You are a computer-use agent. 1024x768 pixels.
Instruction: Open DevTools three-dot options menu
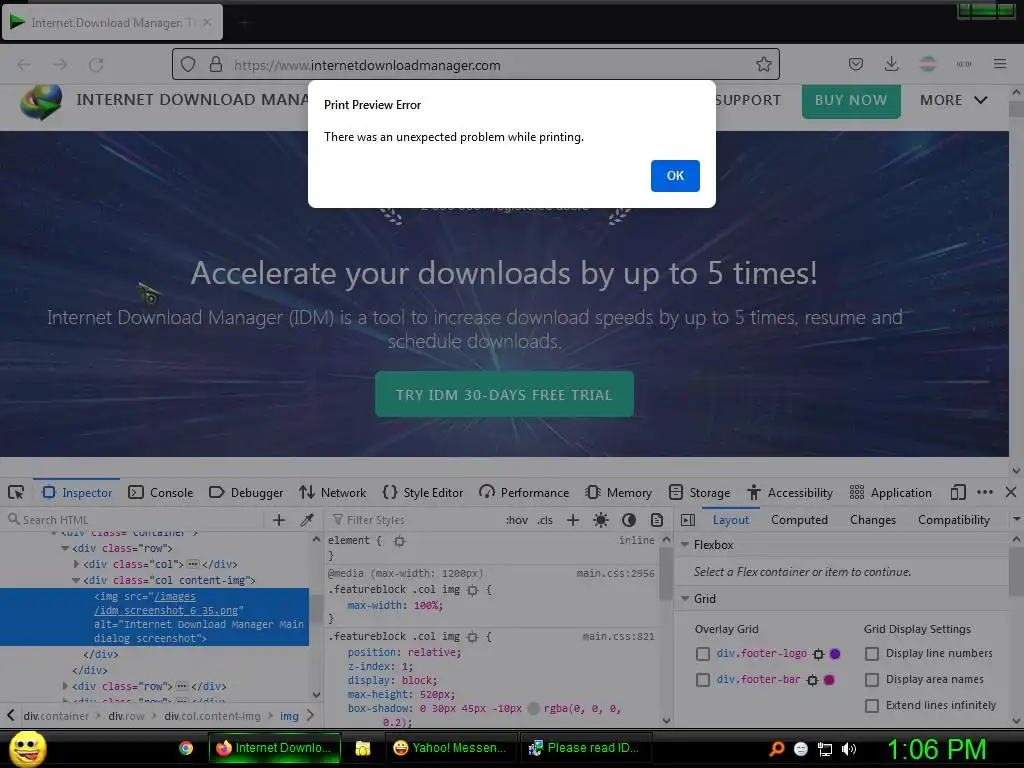pyautogui.click(x=985, y=492)
